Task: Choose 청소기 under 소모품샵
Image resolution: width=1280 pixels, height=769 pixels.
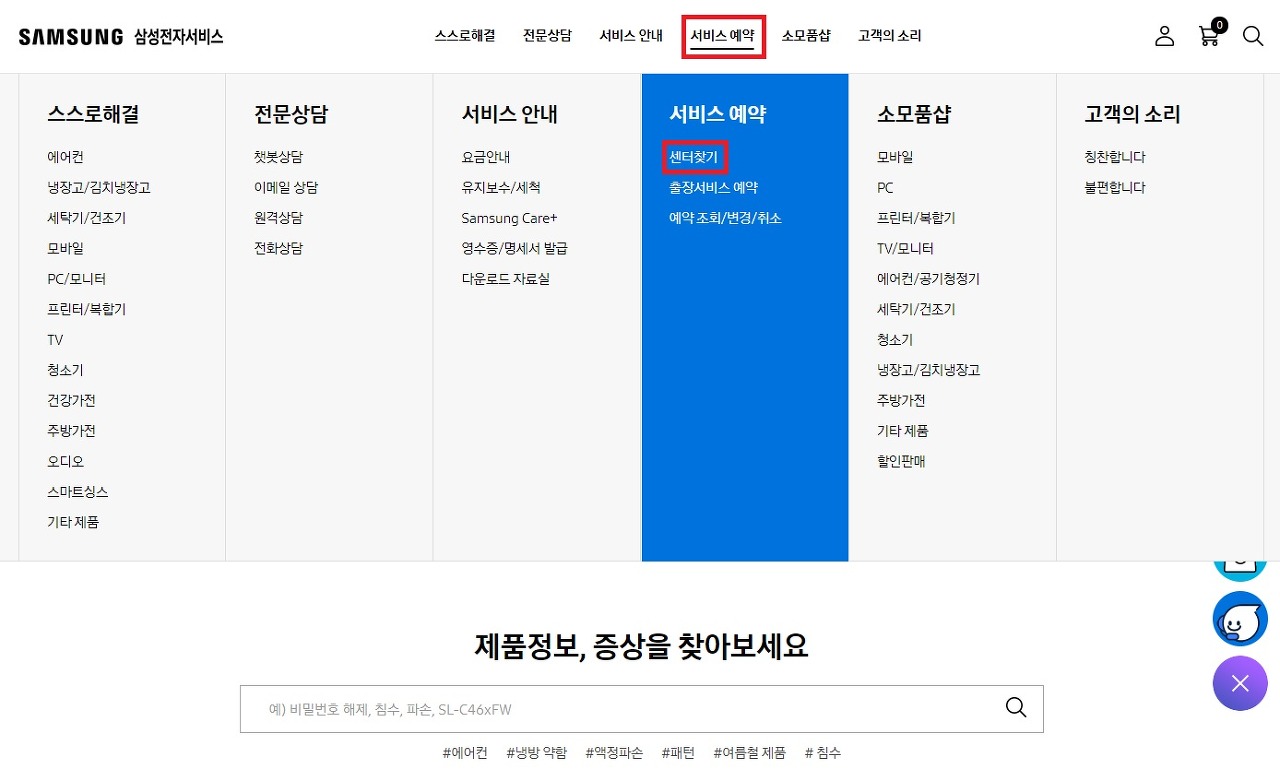Action: tap(895, 340)
